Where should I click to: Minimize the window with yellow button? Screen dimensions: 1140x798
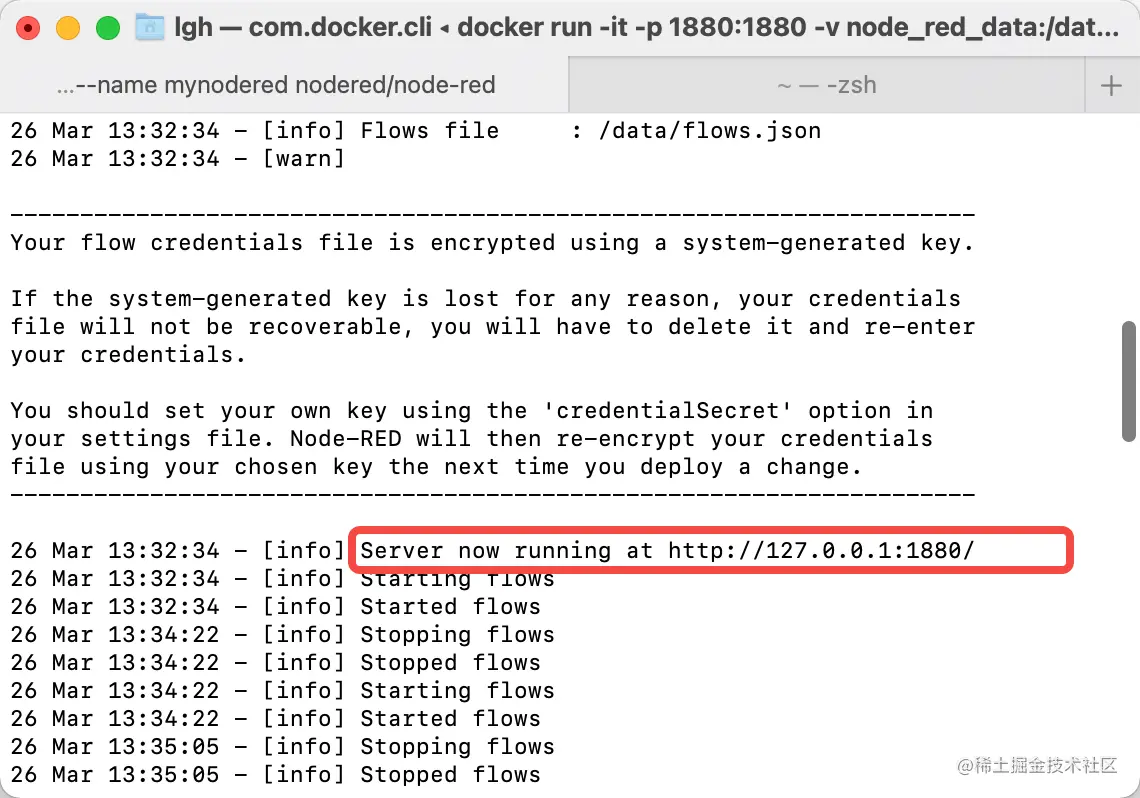[68, 28]
